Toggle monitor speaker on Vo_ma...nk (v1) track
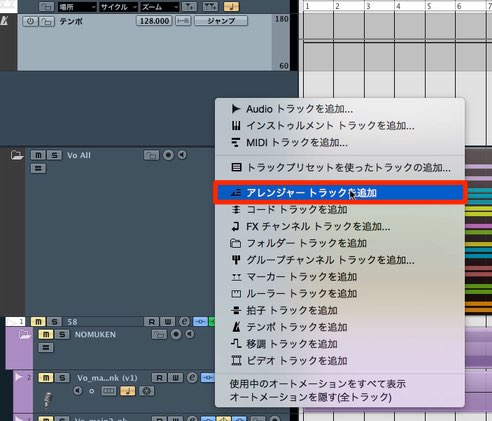The width and height of the screenshot is (492, 421). 78,391
